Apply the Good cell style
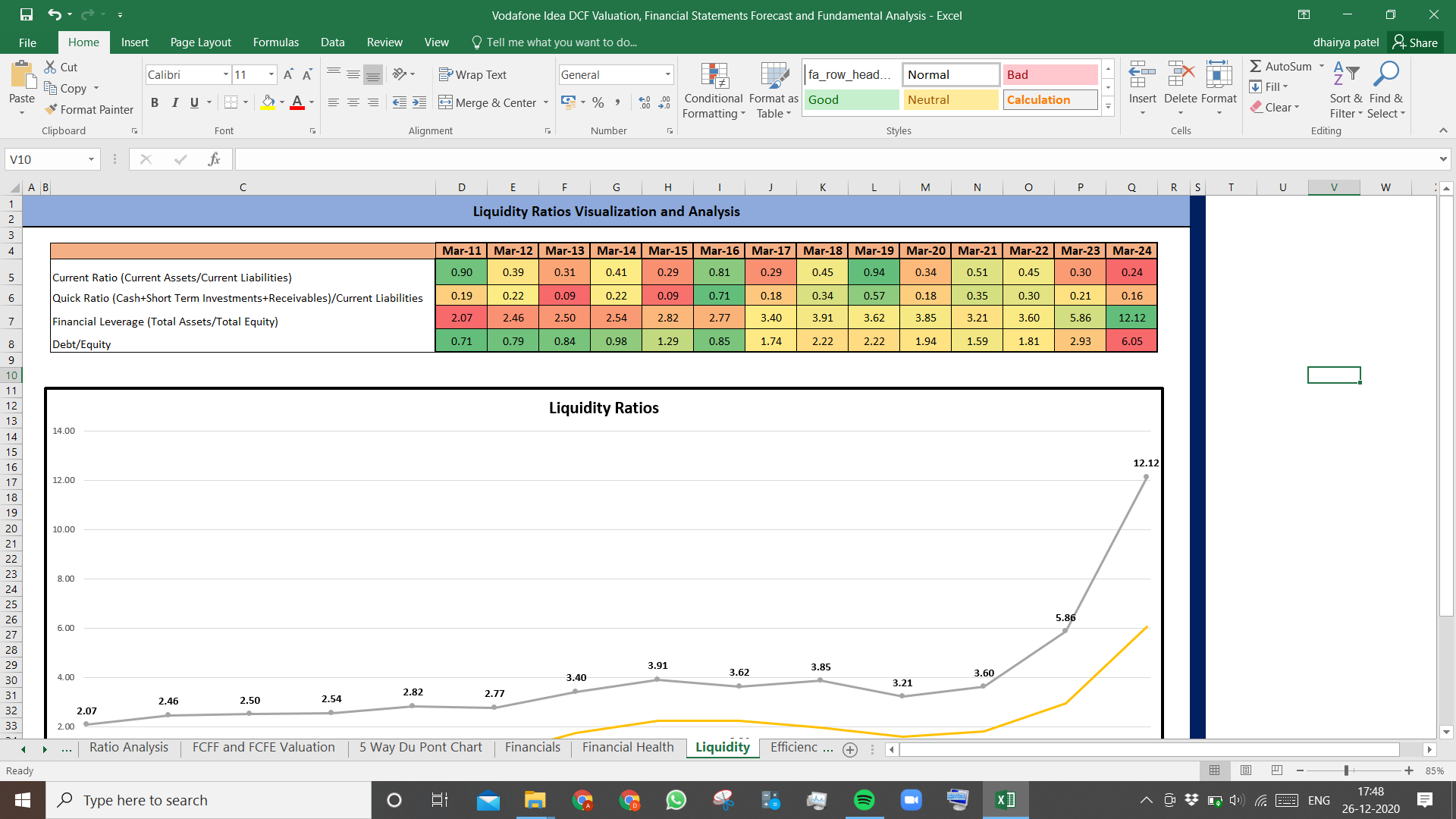Screen dimensions: 1456x819 [x=852, y=99]
